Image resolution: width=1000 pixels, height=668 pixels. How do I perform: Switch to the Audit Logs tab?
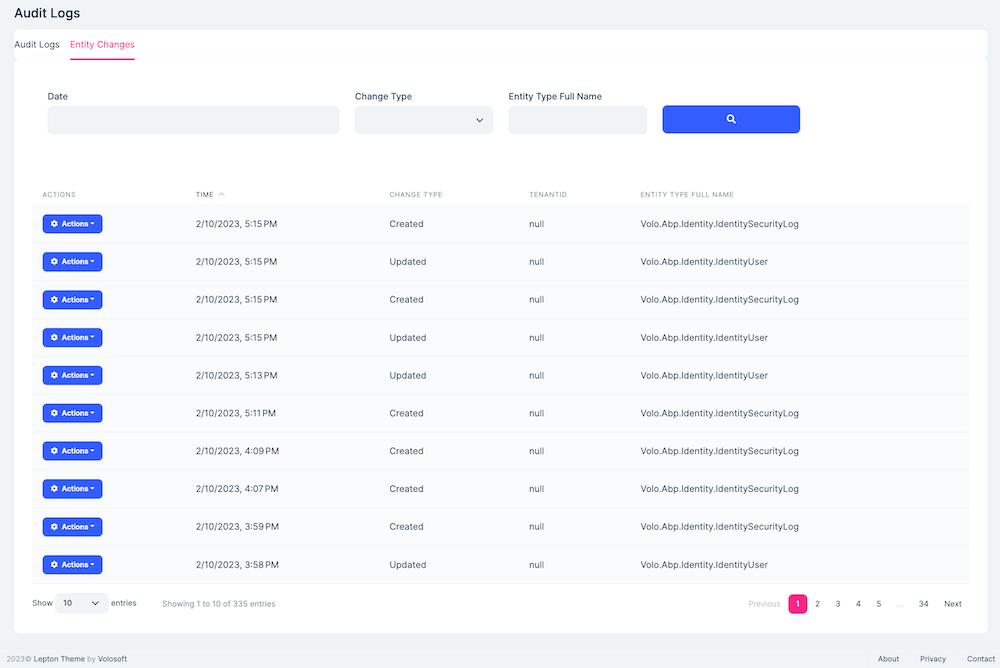coord(36,44)
